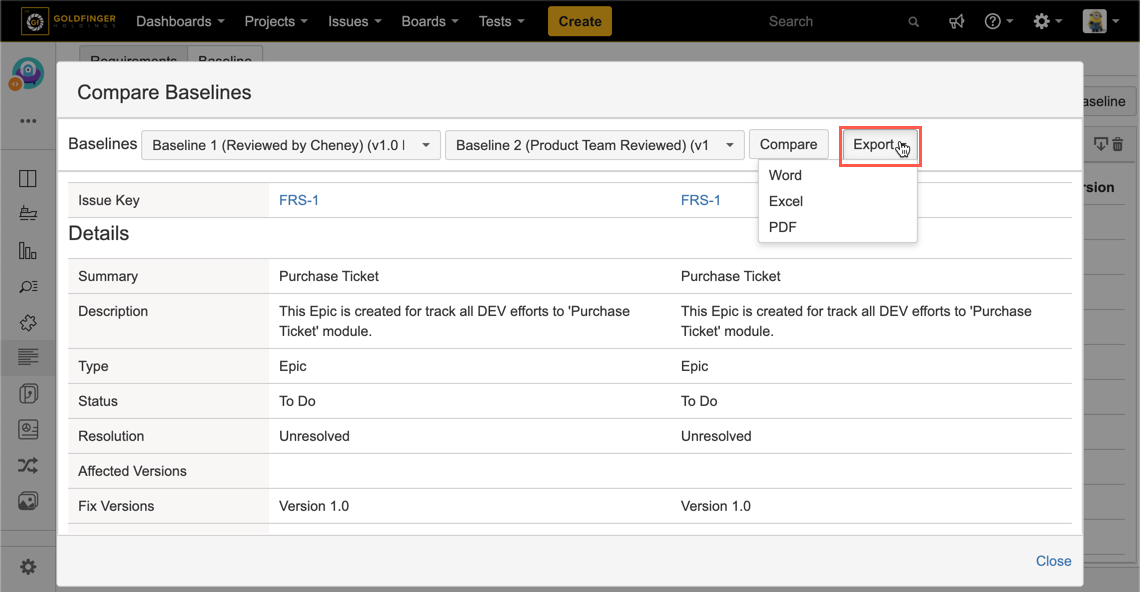The height and width of the screenshot is (592, 1140).
Task: Click the Close link in dialog footer
Action: [x=1053, y=561]
